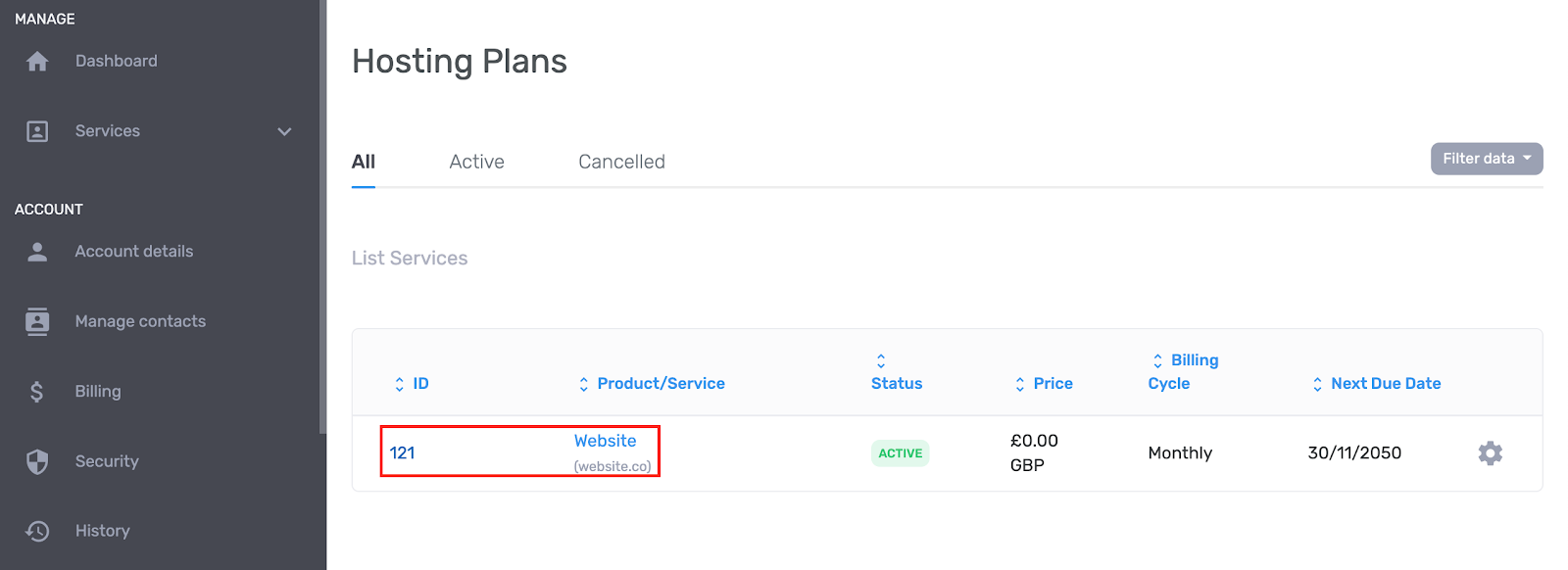Switch to the Active tab
The width and height of the screenshot is (1568, 570).
pyautogui.click(x=476, y=162)
